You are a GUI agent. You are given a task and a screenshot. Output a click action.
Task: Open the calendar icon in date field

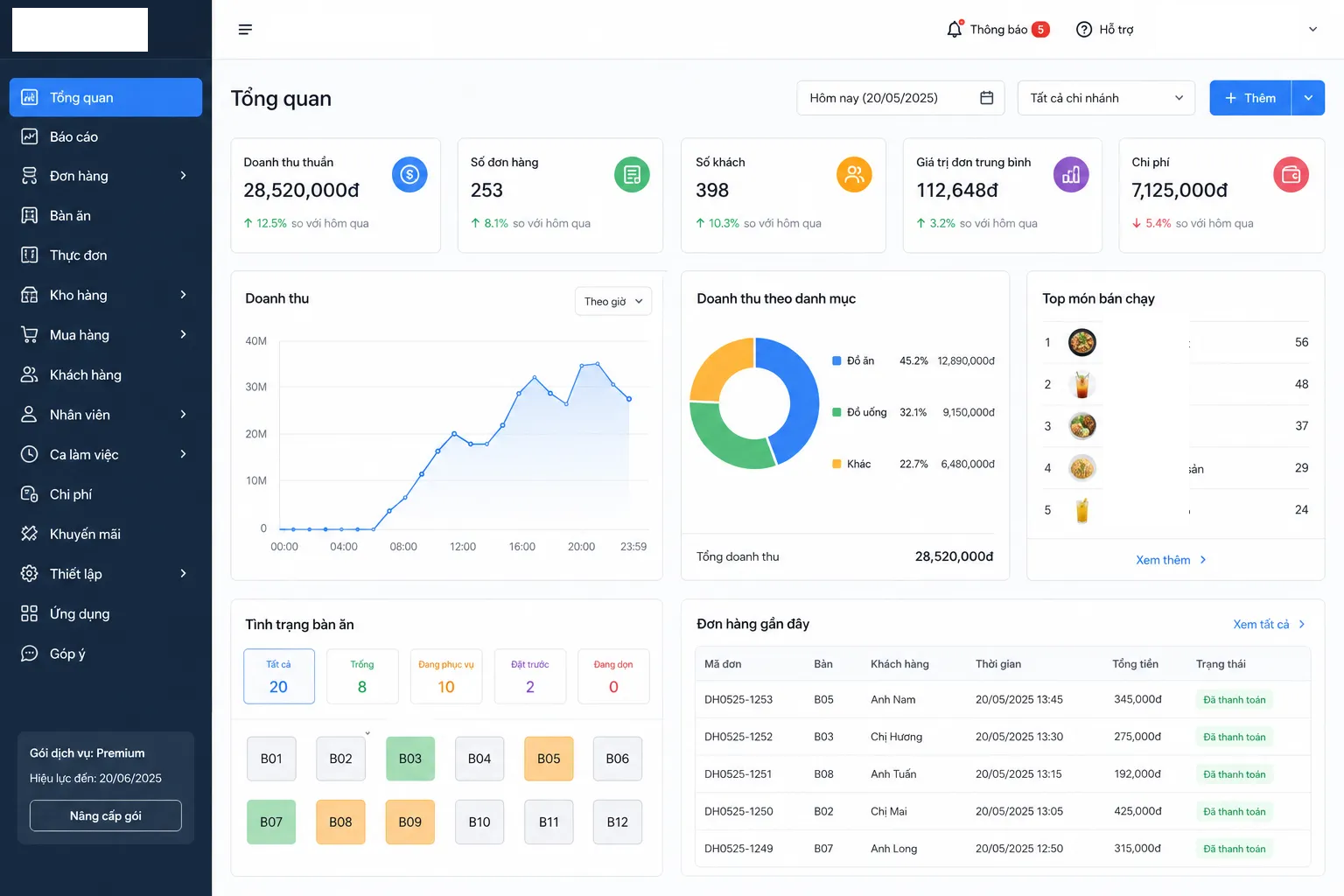click(986, 98)
